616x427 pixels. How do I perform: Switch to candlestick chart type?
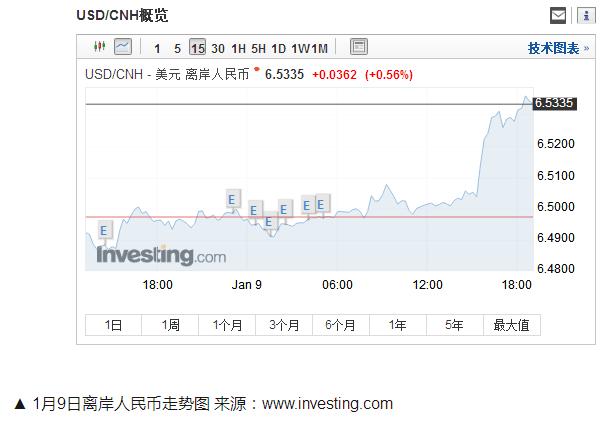pyautogui.click(x=99, y=47)
